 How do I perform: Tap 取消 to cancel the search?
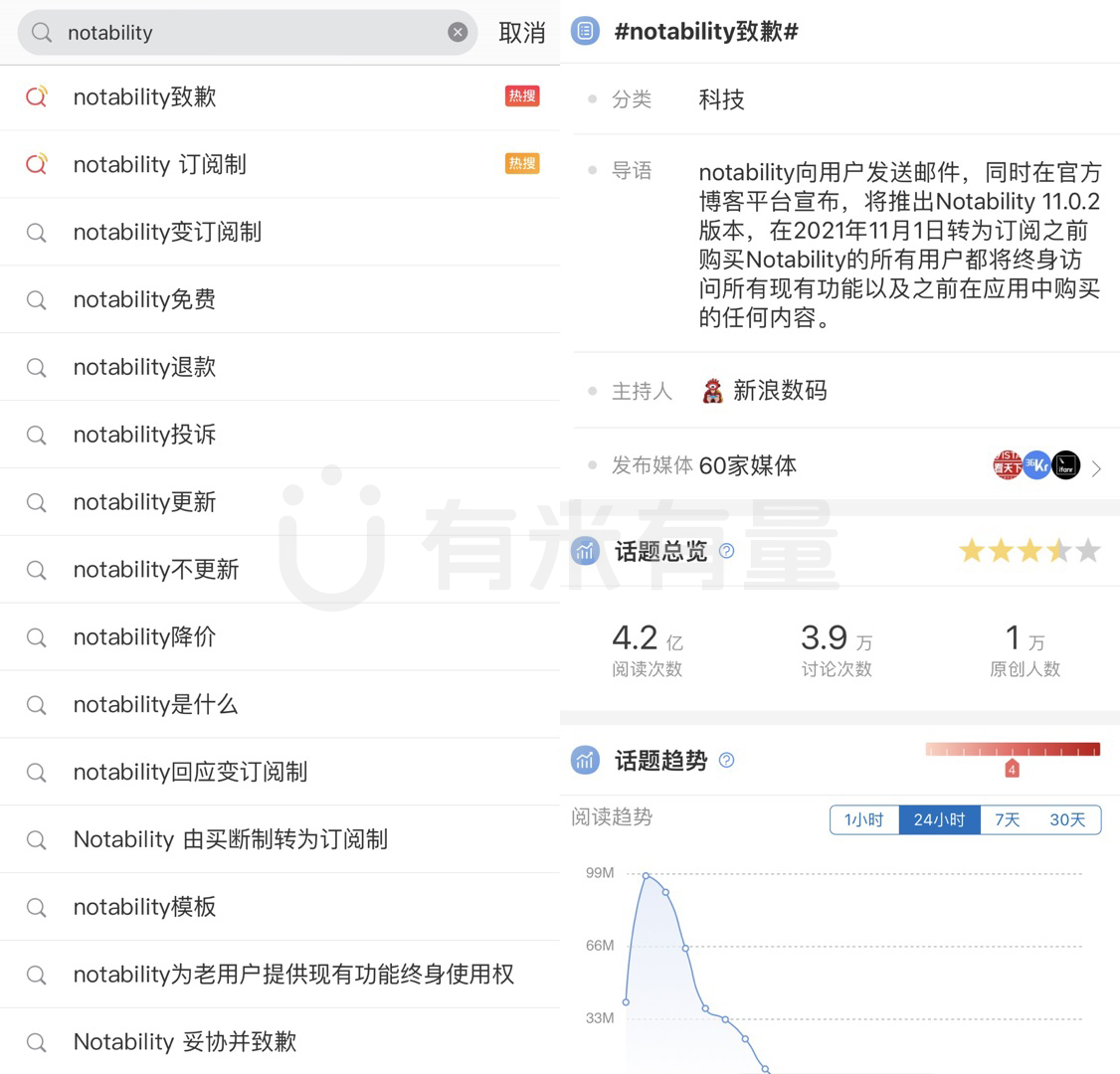[x=522, y=33]
